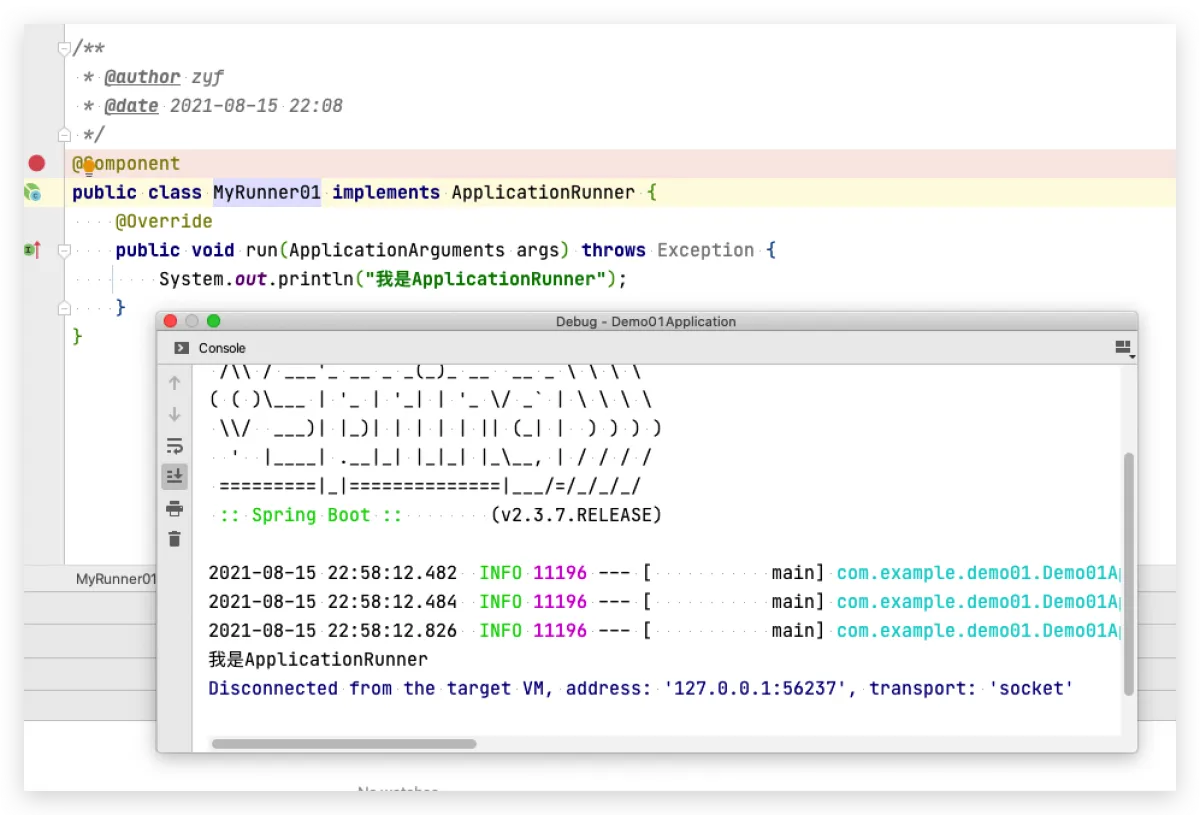
Task: Click the Spring bean gutter icon
Action: point(33,192)
